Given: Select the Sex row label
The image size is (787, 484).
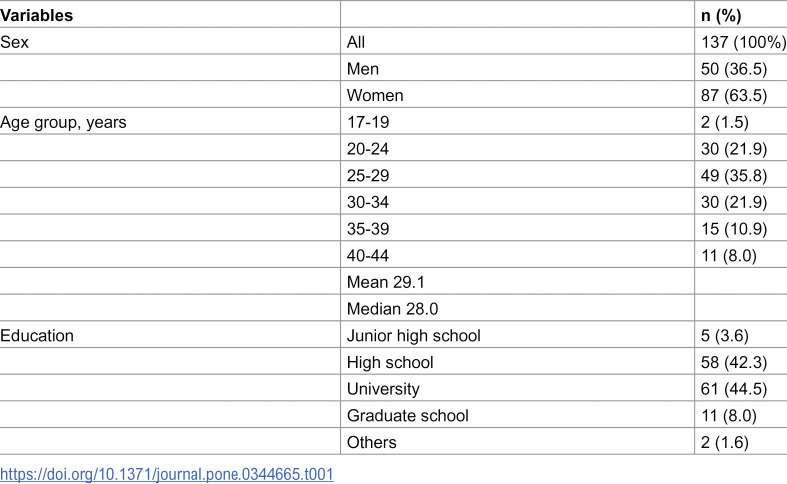Looking at the screenshot, I should point(14,42).
